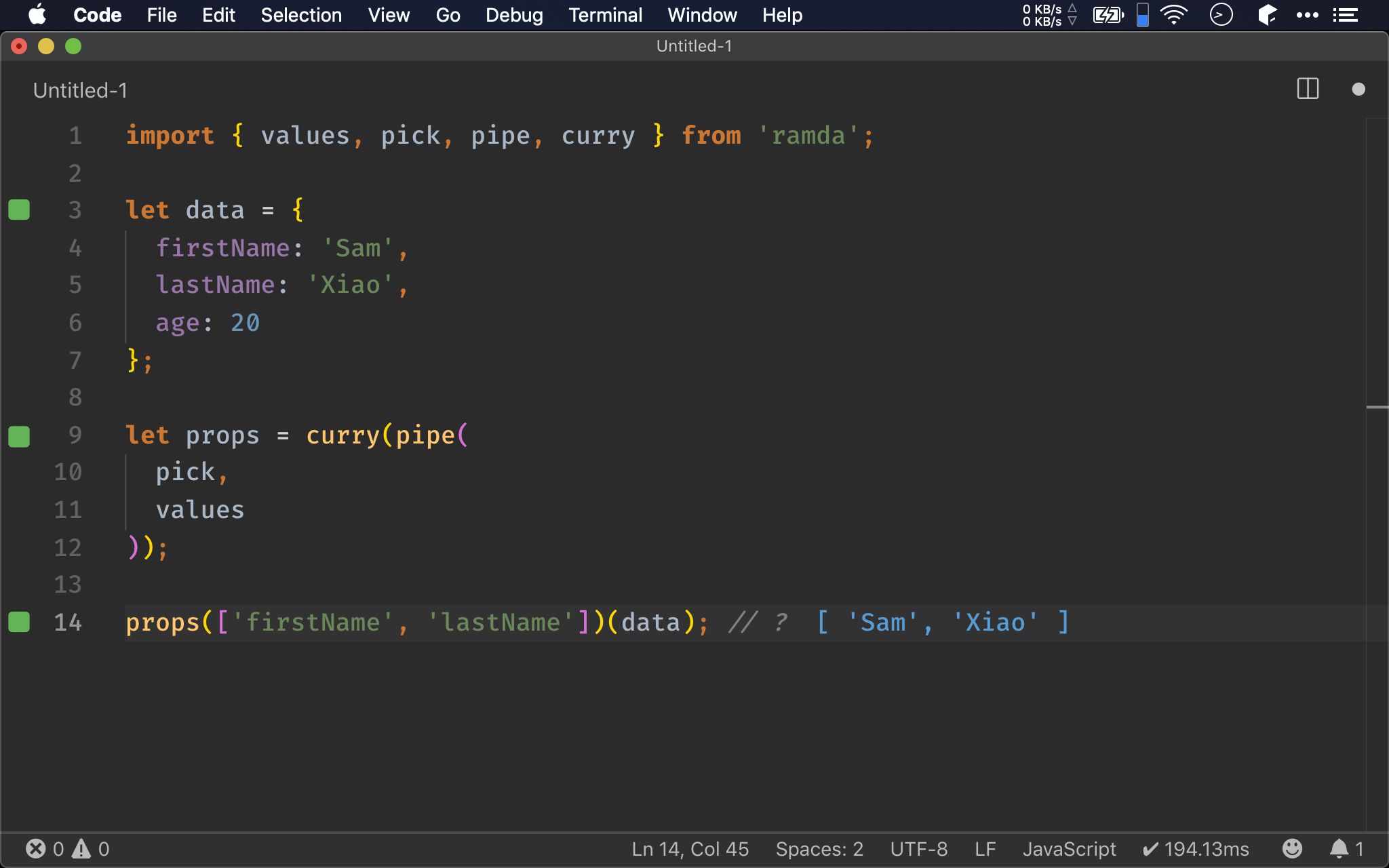This screenshot has width=1389, height=868.
Task: Click the 'lastName' string on line 14
Action: pos(501,622)
